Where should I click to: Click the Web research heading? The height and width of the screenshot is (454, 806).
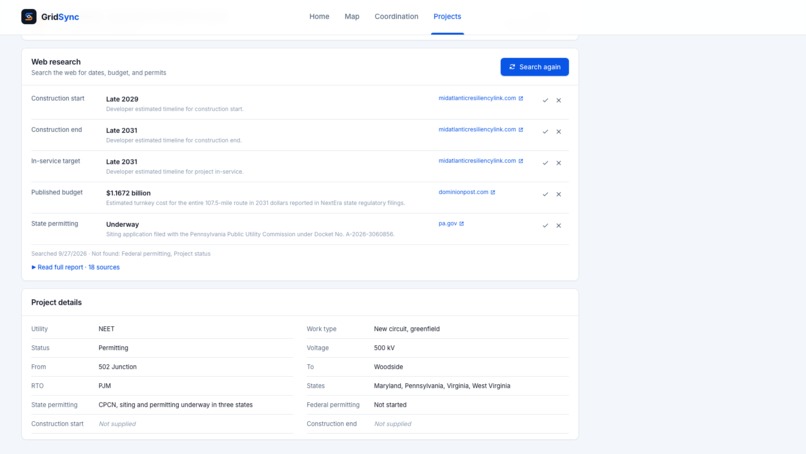click(x=56, y=62)
